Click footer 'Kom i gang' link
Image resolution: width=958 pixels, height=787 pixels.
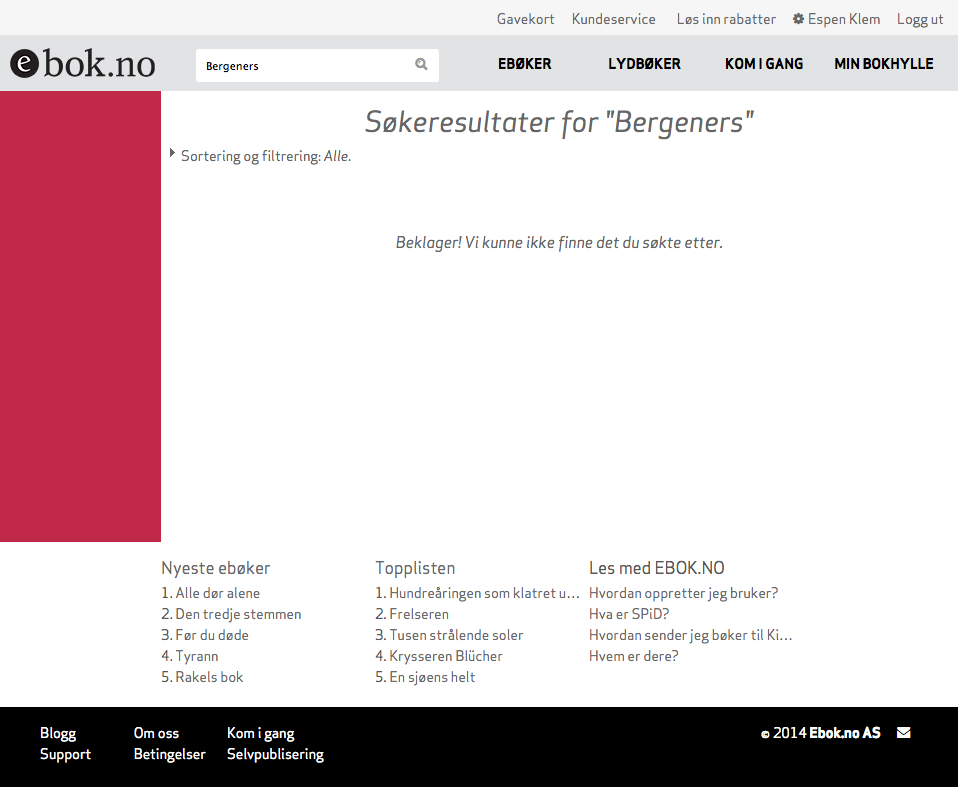tap(261, 733)
